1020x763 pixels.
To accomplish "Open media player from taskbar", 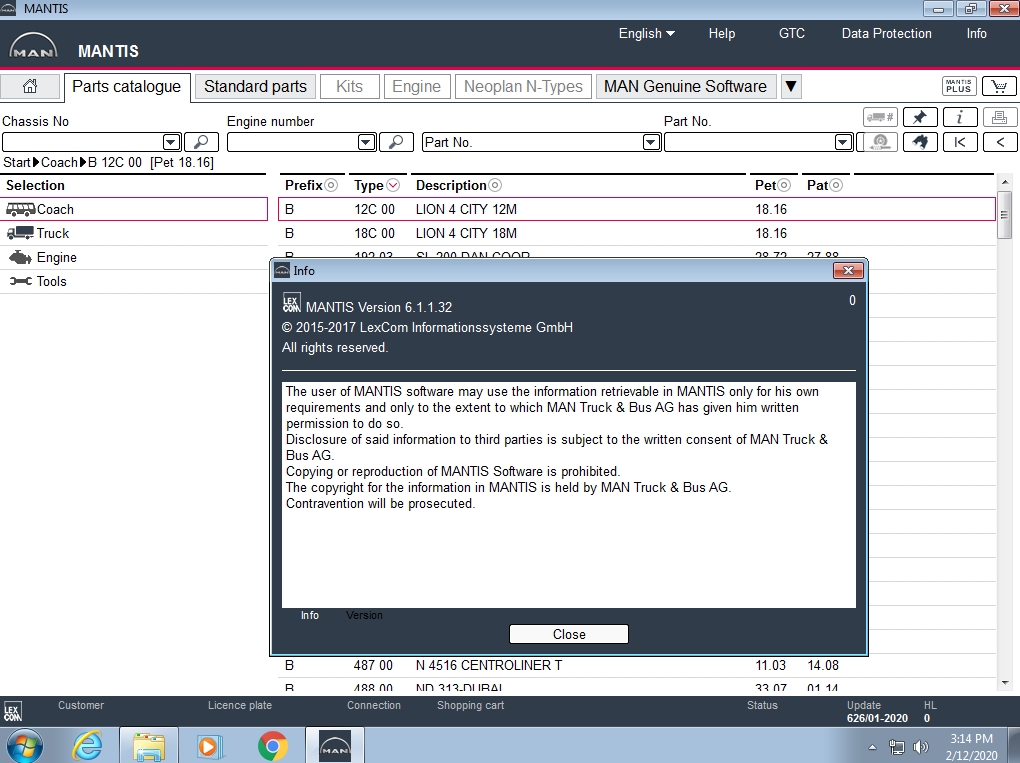I will click(x=209, y=745).
